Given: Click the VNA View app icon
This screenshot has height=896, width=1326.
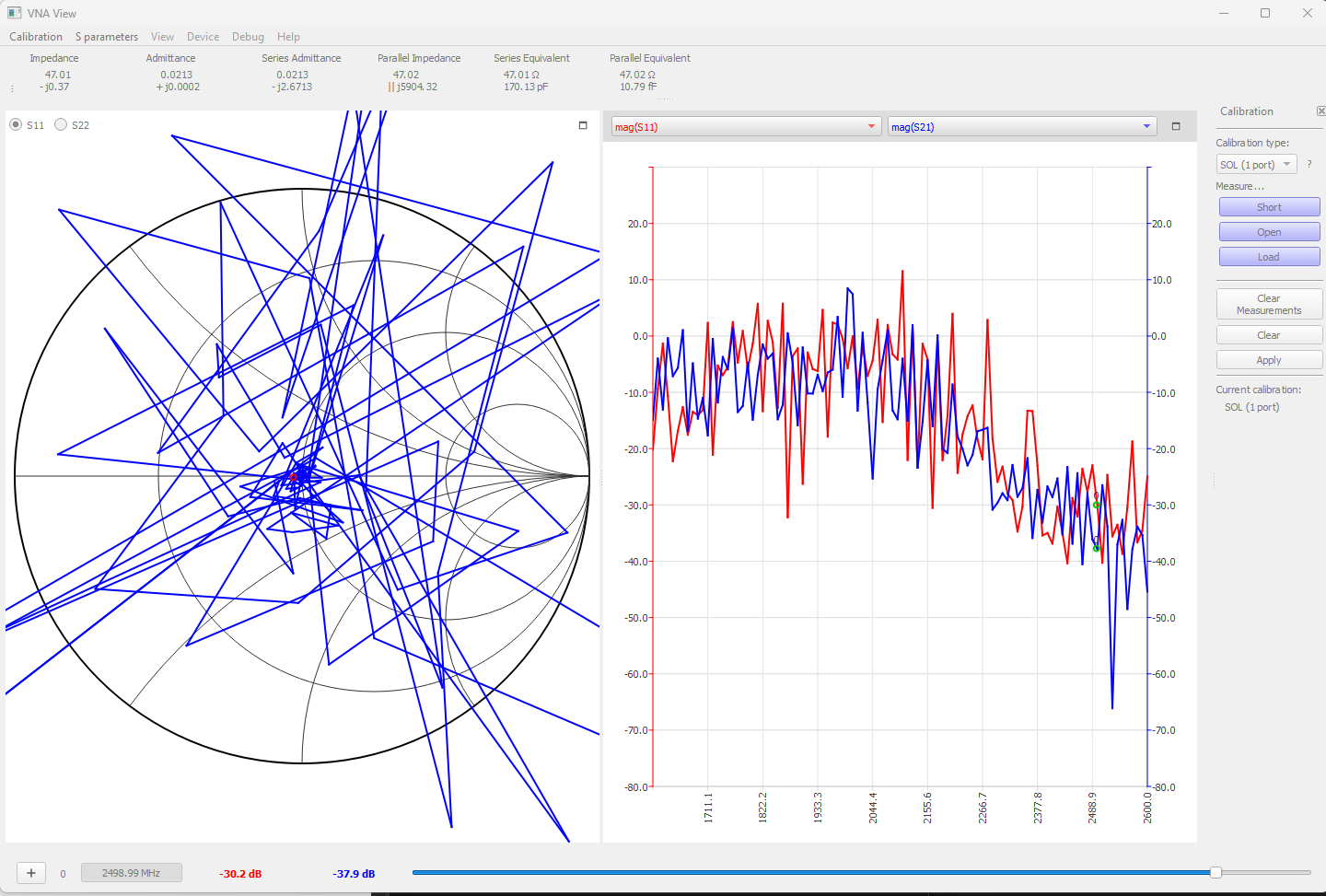Looking at the screenshot, I should [x=15, y=13].
